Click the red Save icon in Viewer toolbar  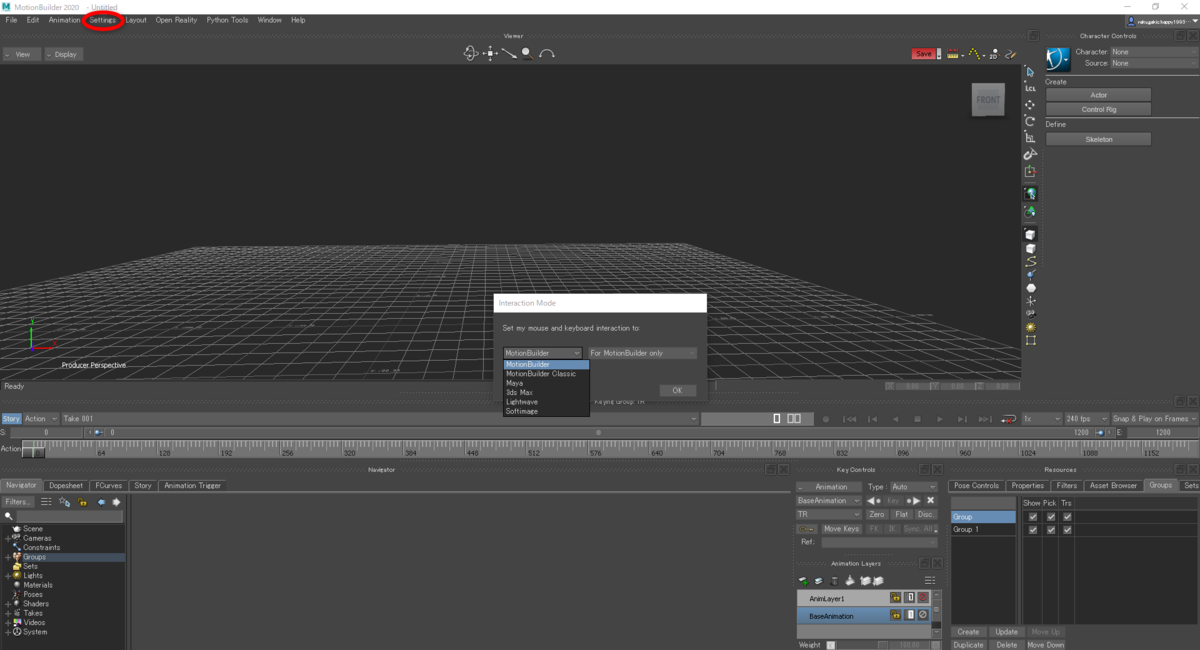coord(923,52)
